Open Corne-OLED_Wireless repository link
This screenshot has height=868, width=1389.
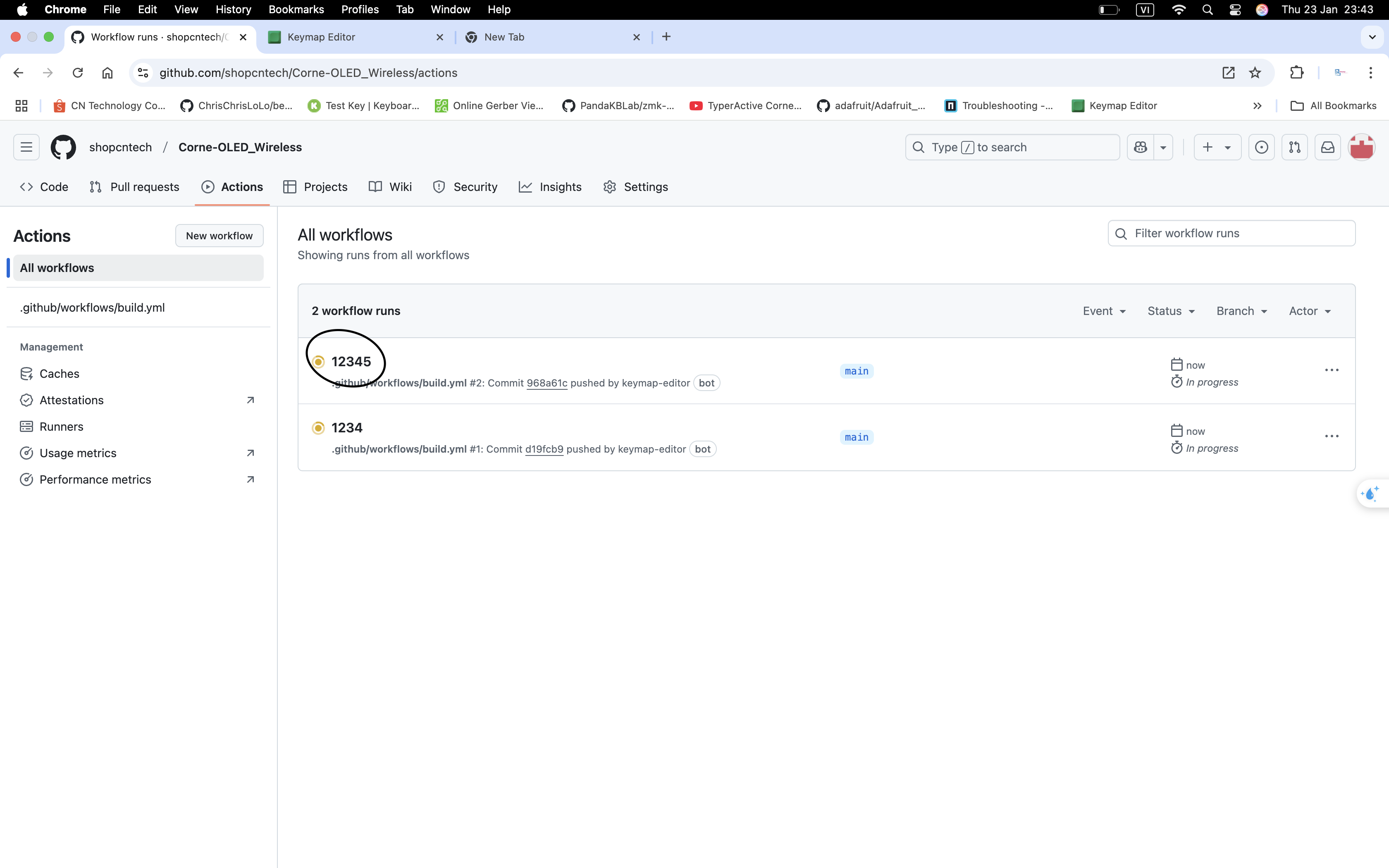240,148
